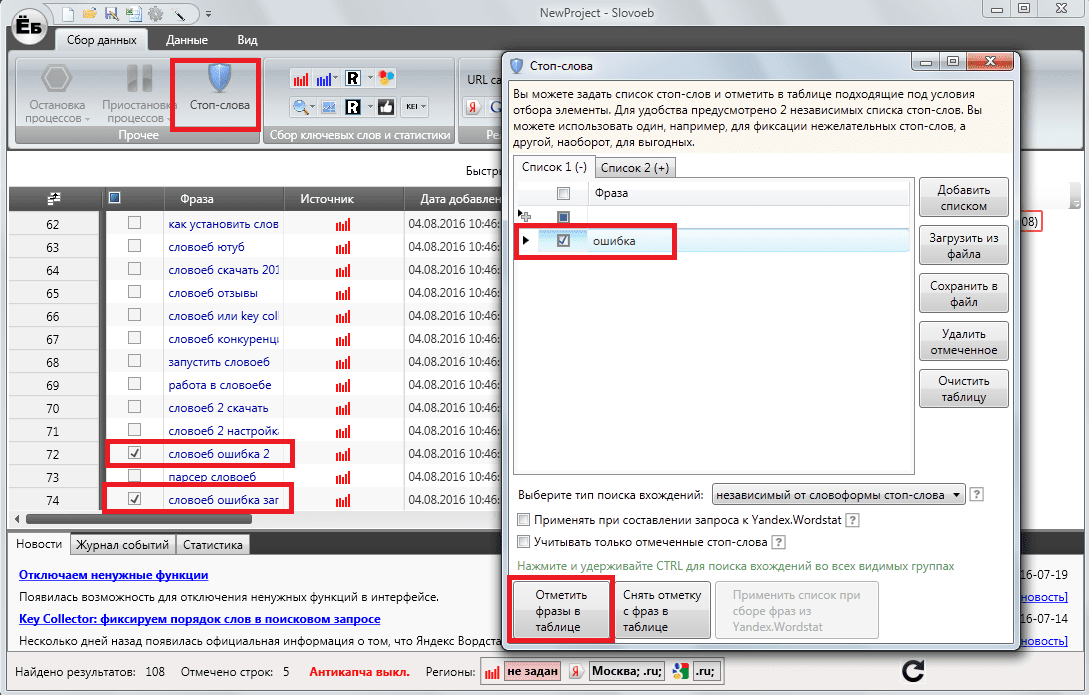Click the lower black R icon in ribbon
Screen dimensions: 1089x695
[353, 107]
